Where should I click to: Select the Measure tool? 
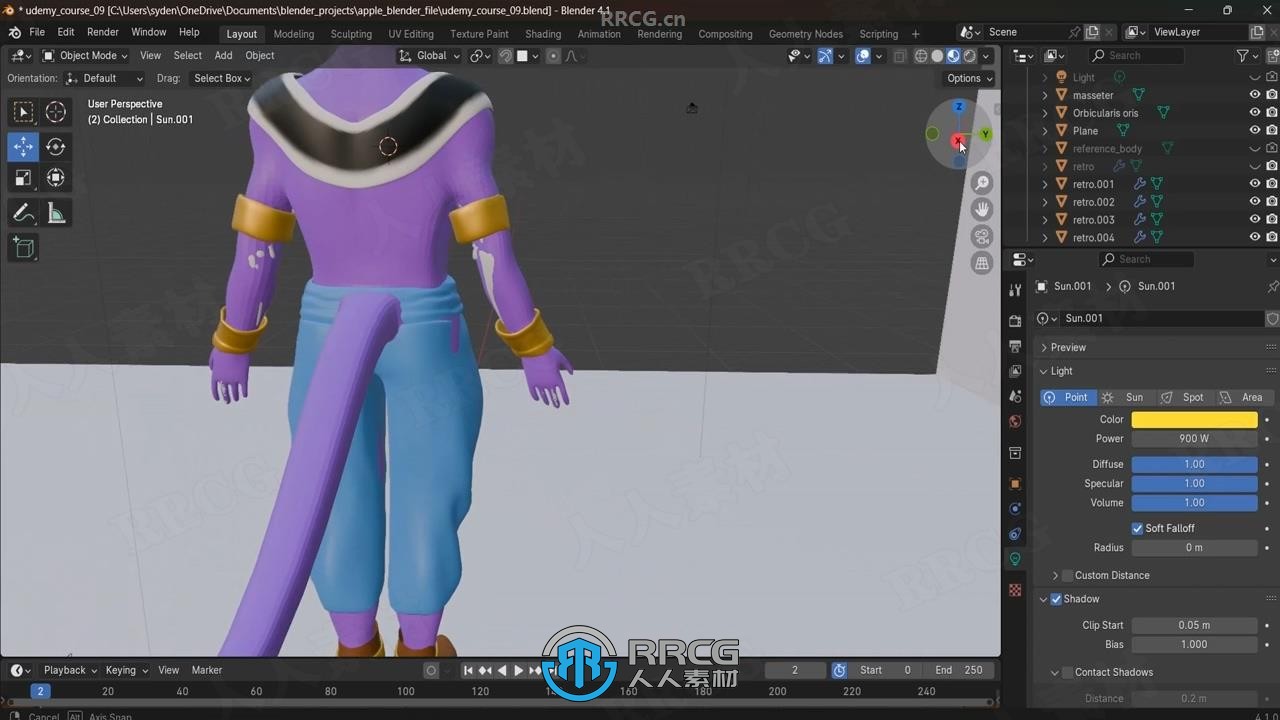tap(56, 213)
